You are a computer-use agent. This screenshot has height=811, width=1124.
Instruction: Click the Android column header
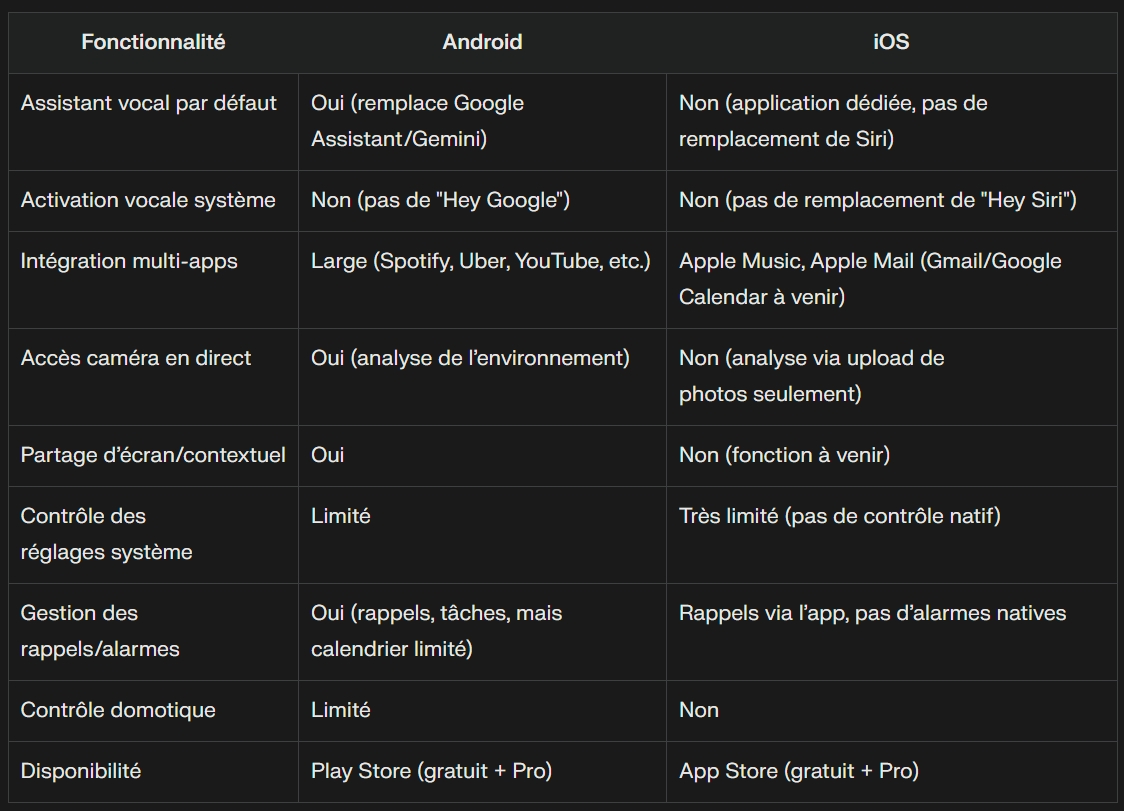[x=482, y=42]
